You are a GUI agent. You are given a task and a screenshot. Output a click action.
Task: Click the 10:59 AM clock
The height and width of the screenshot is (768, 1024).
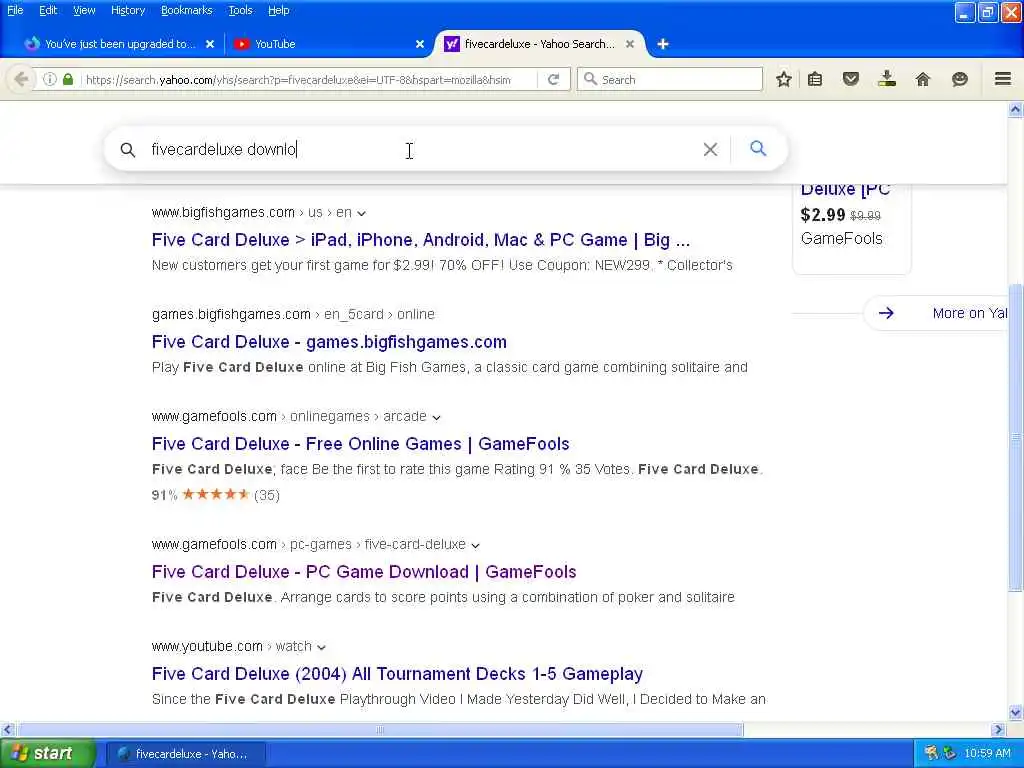pyautogui.click(x=987, y=754)
